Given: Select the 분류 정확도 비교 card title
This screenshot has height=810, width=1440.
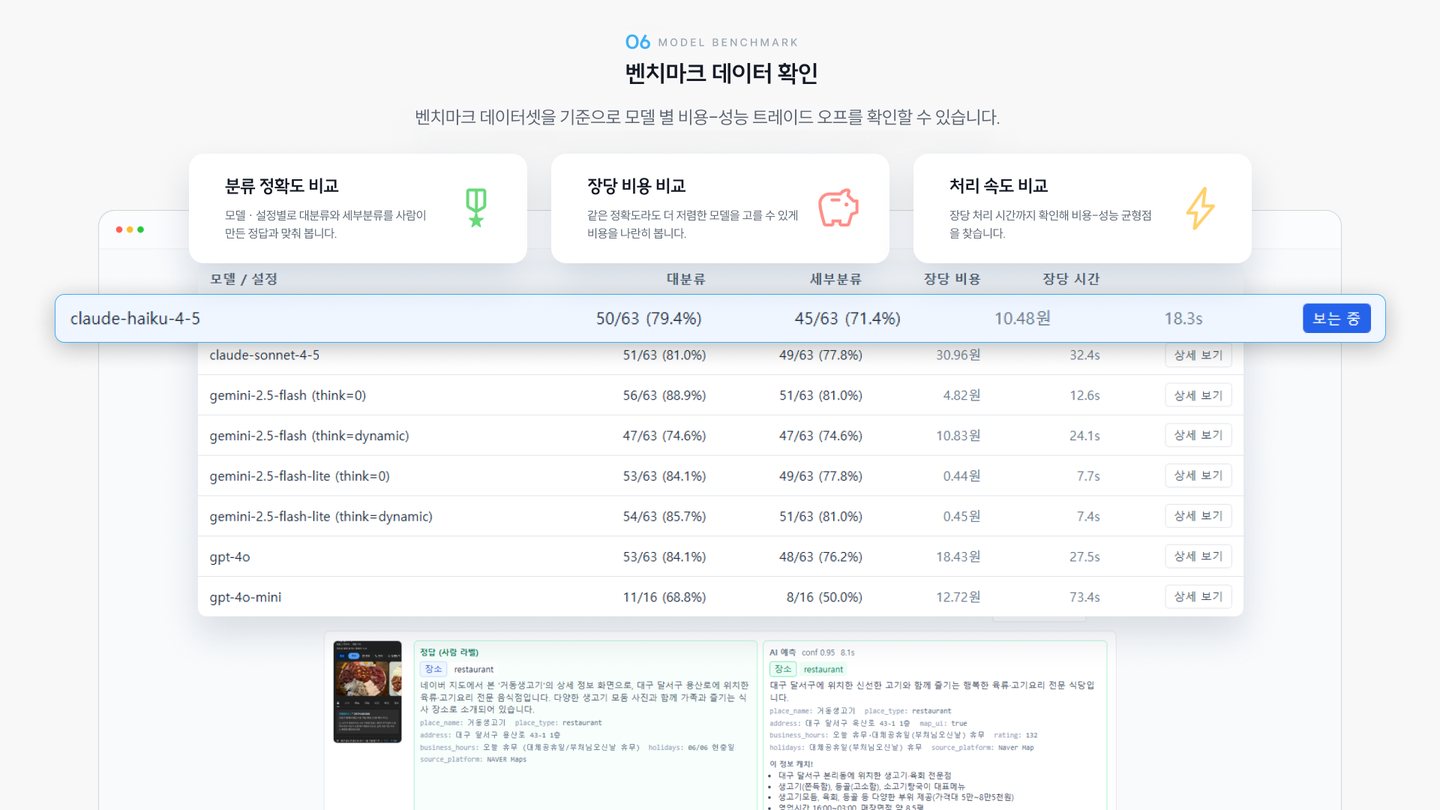Looking at the screenshot, I should click(x=282, y=186).
